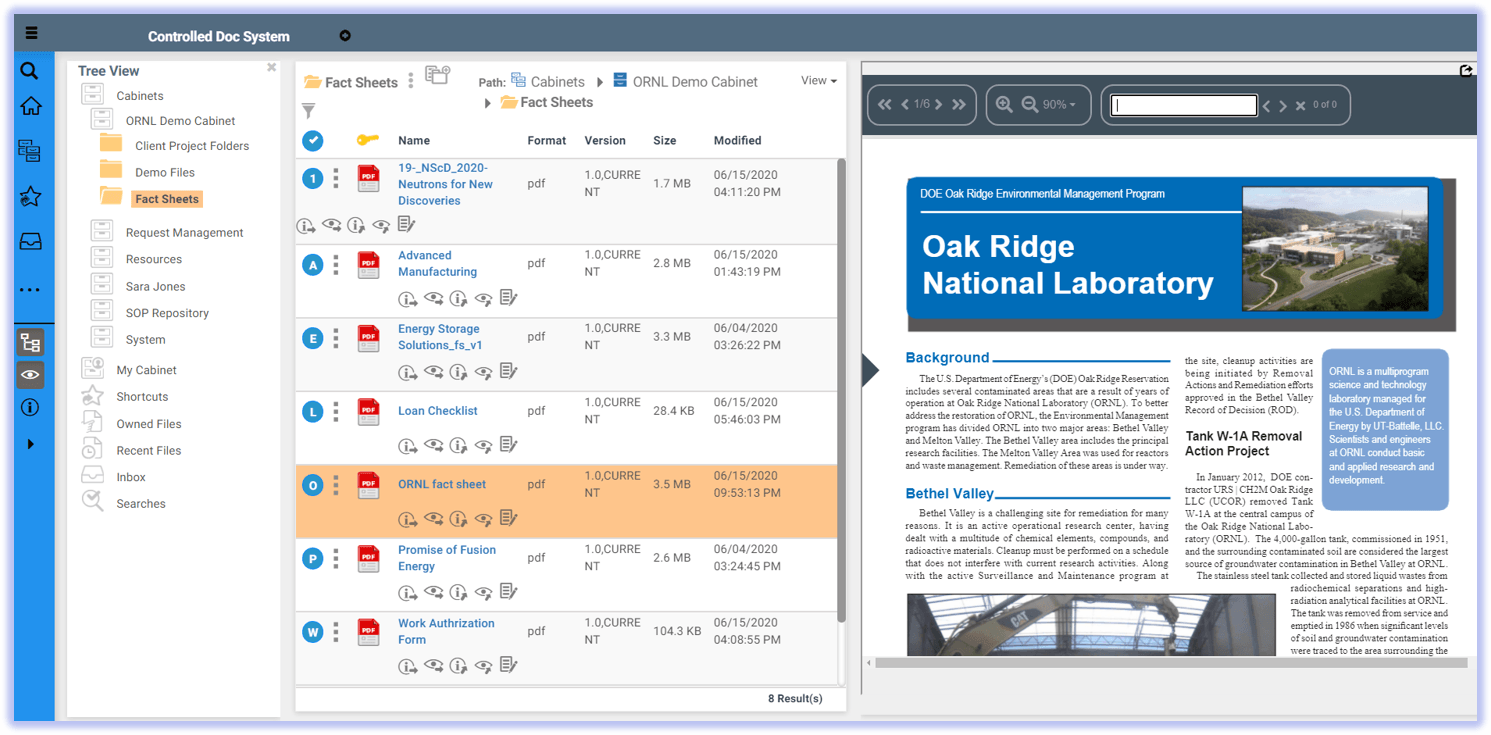The height and width of the screenshot is (735, 1491).
Task: Click Cabinets in the path breadcrumb
Action: 557,82
